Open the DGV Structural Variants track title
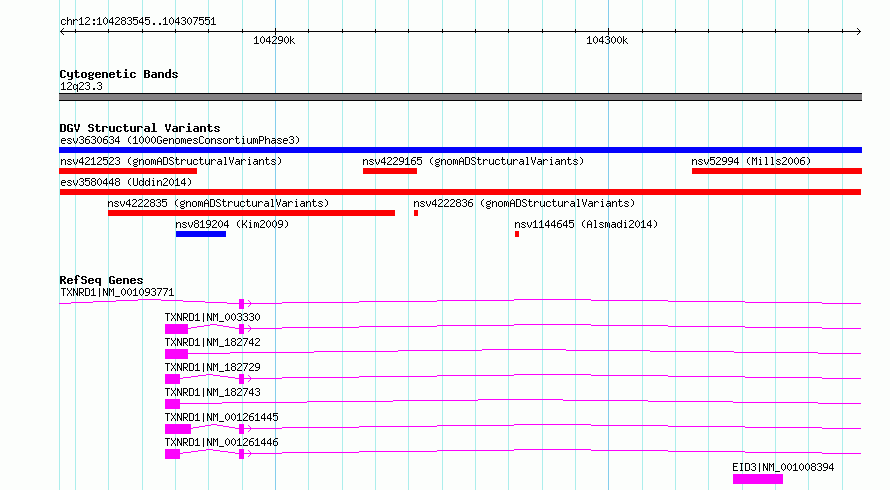Screen dimensions: 890x490 point(140,128)
